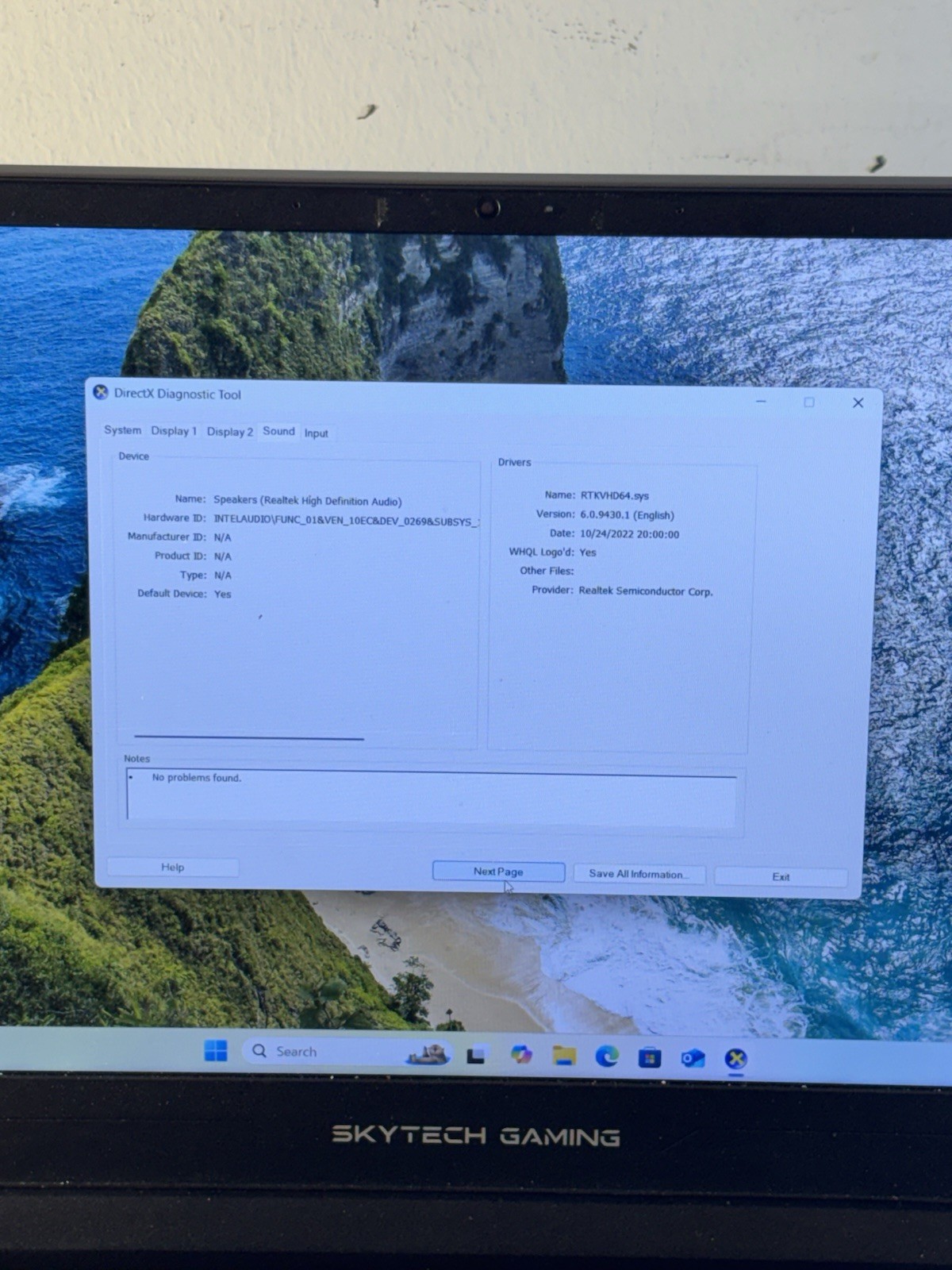
Task: Open Microsoft Store from the taskbar
Action: coord(650,1057)
